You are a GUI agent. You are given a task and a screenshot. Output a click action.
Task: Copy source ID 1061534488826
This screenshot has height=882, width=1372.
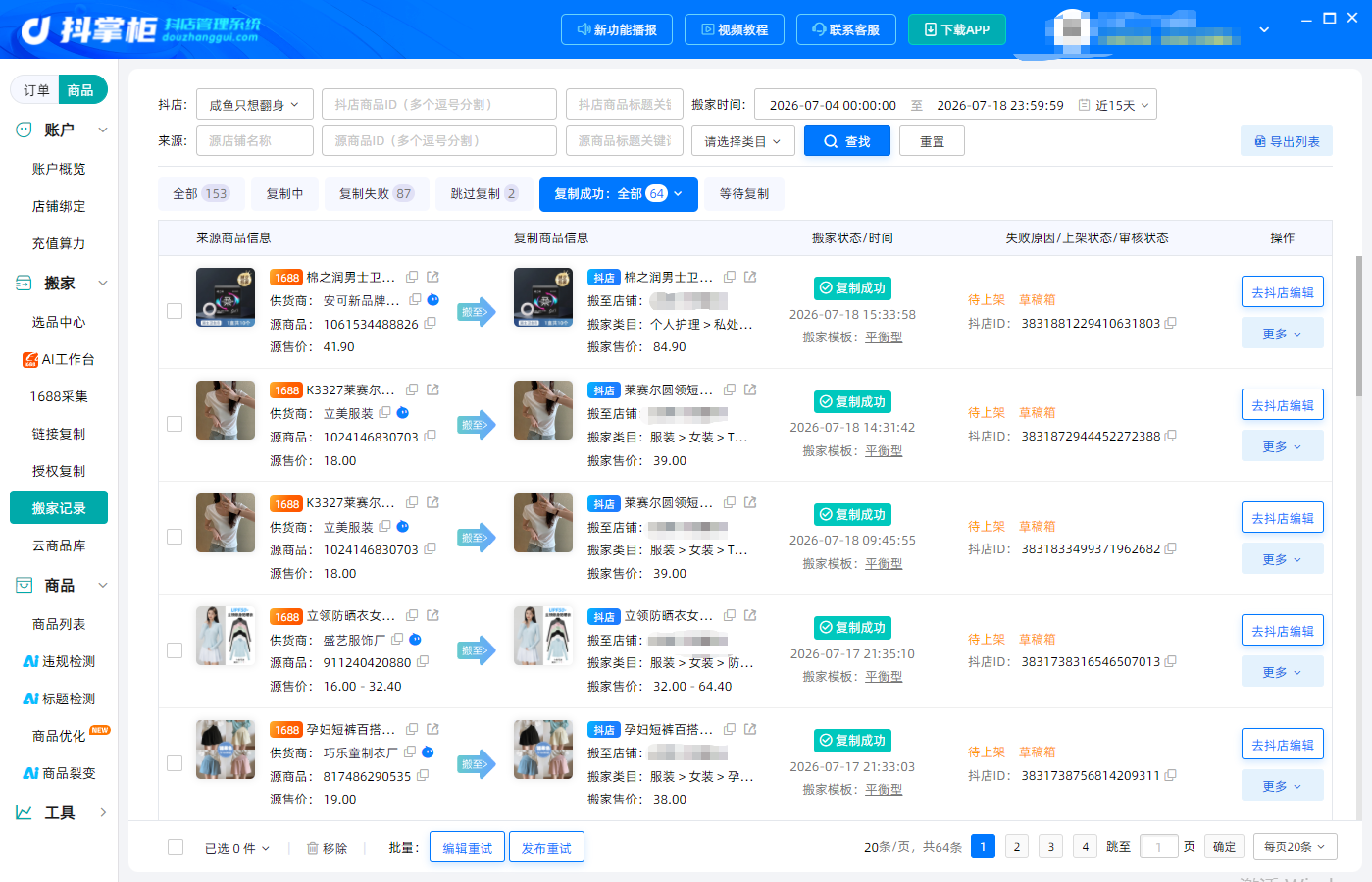(x=430, y=324)
